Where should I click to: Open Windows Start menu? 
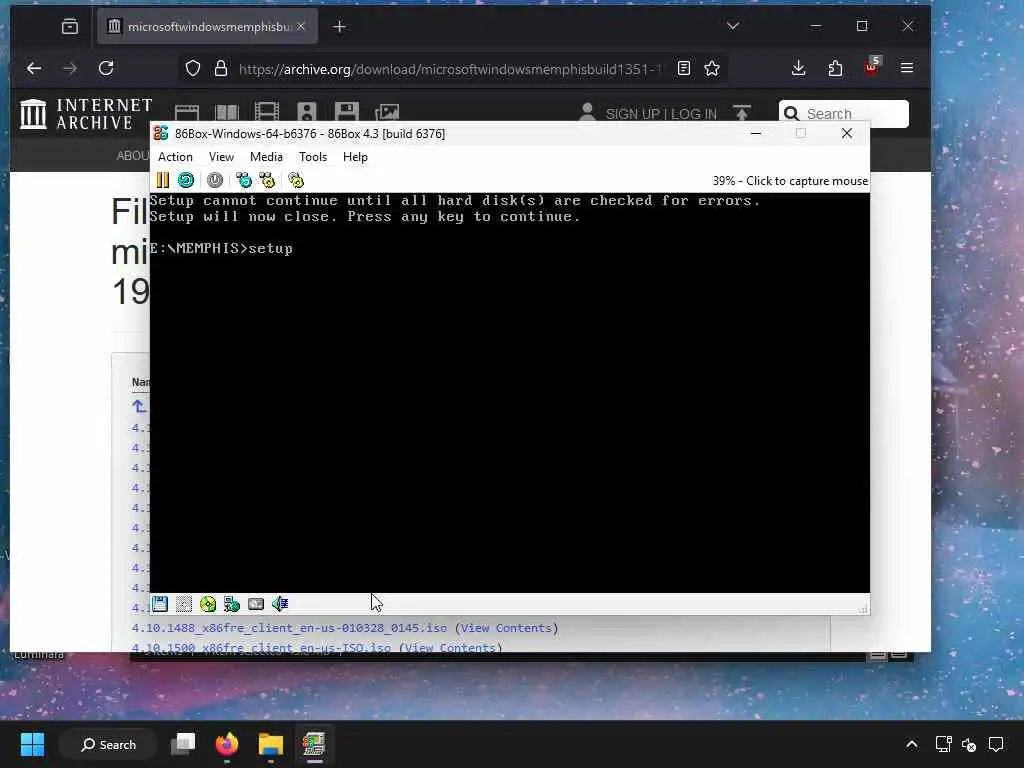click(32, 744)
